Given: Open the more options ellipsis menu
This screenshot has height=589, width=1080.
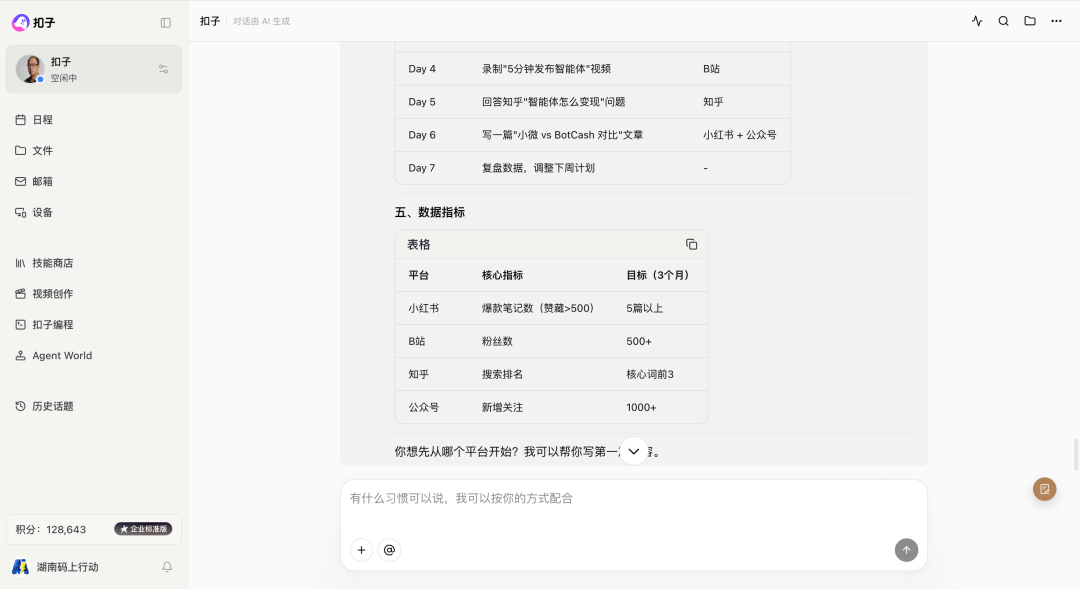Looking at the screenshot, I should [x=1056, y=21].
